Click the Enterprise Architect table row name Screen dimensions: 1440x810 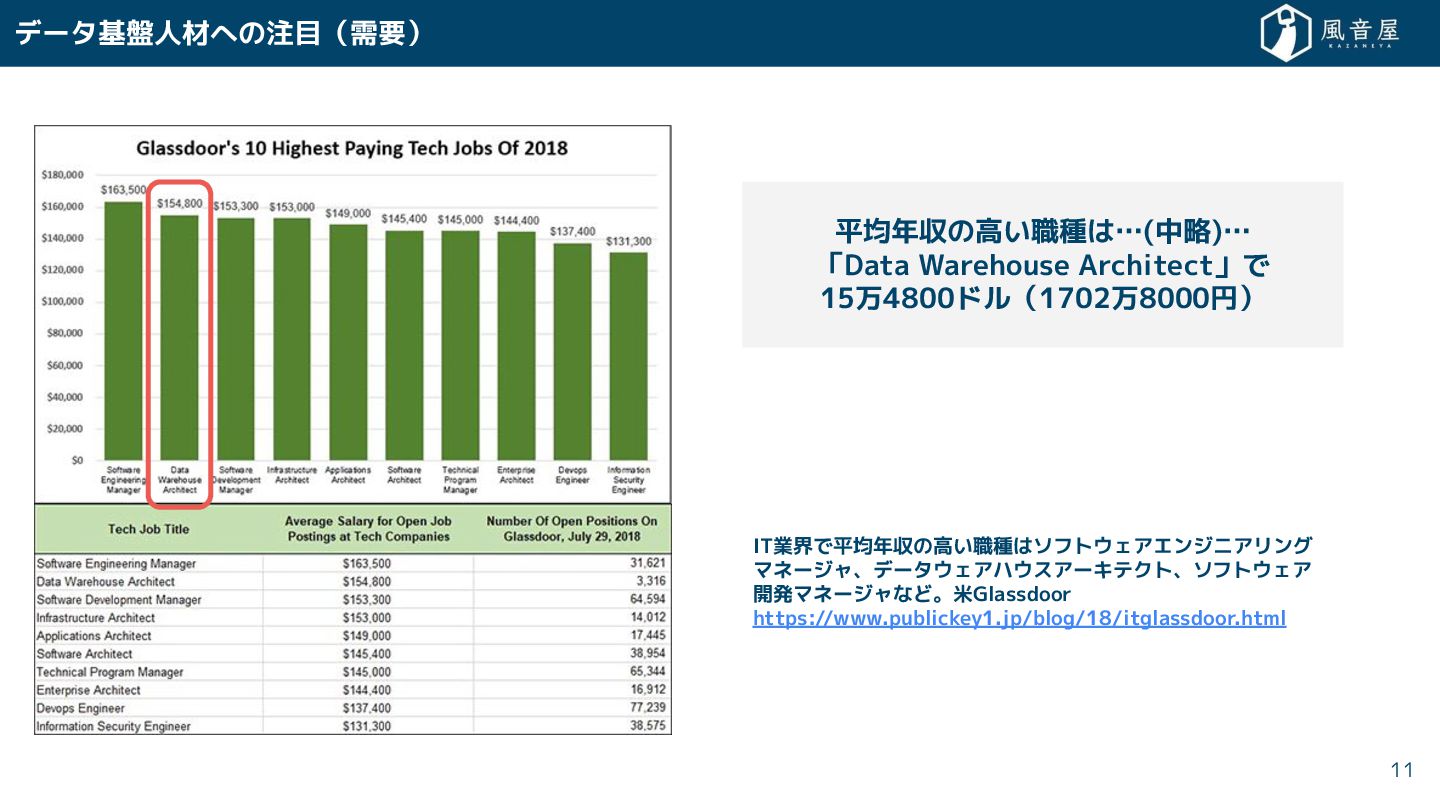pyautogui.click(x=88, y=690)
